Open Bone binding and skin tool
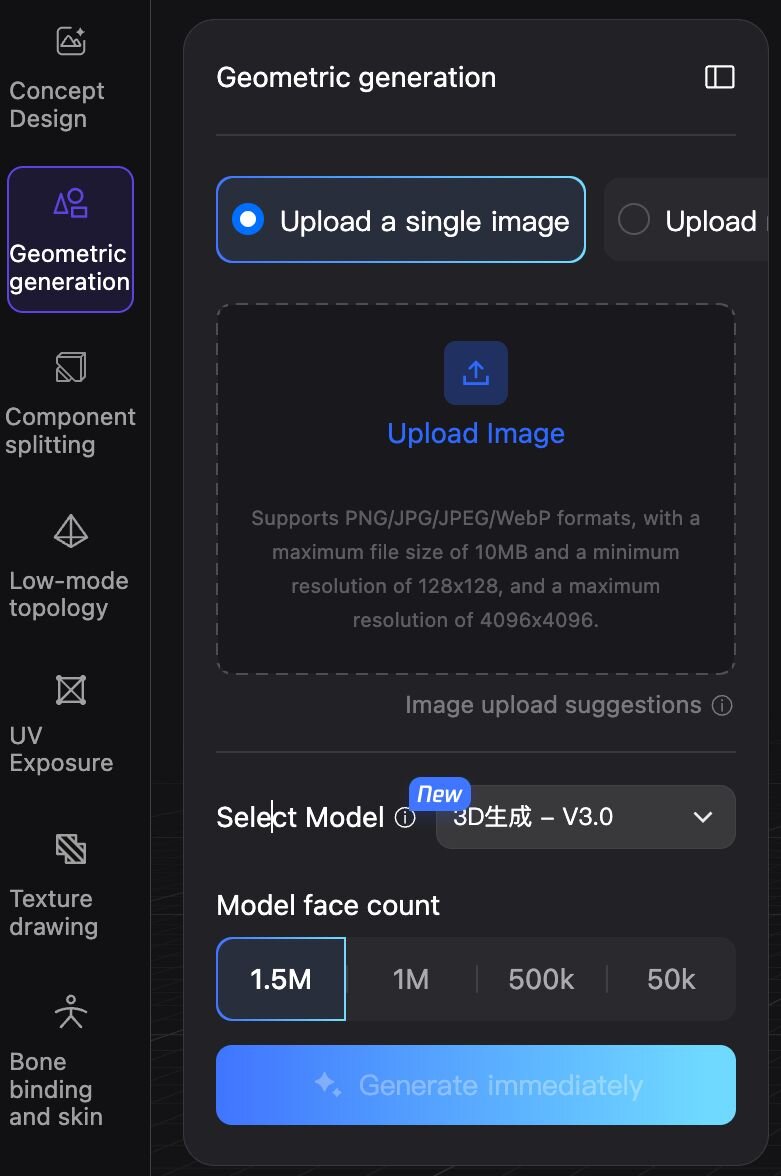The width and height of the screenshot is (781, 1176). [x=70, y=1062]
